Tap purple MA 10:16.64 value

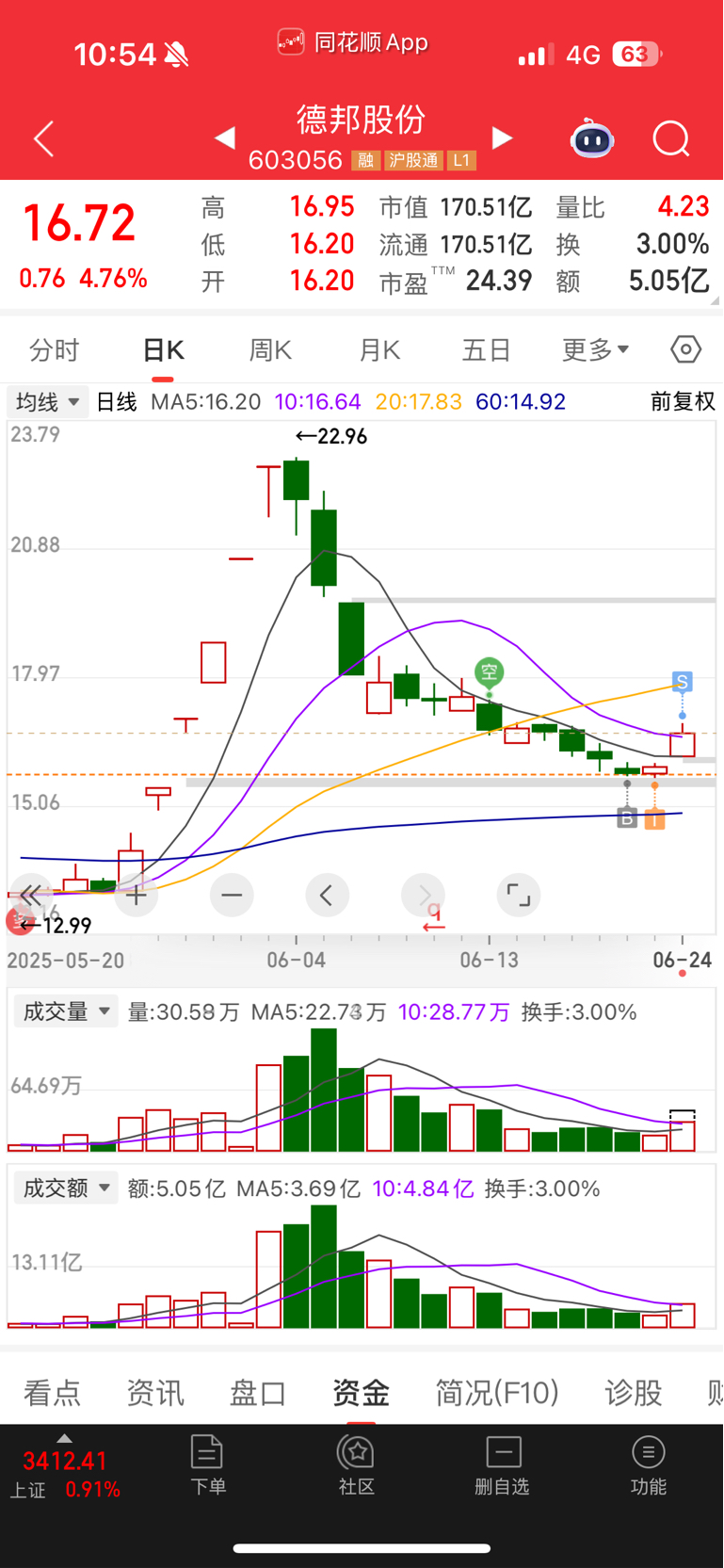(x=318, y=402)
